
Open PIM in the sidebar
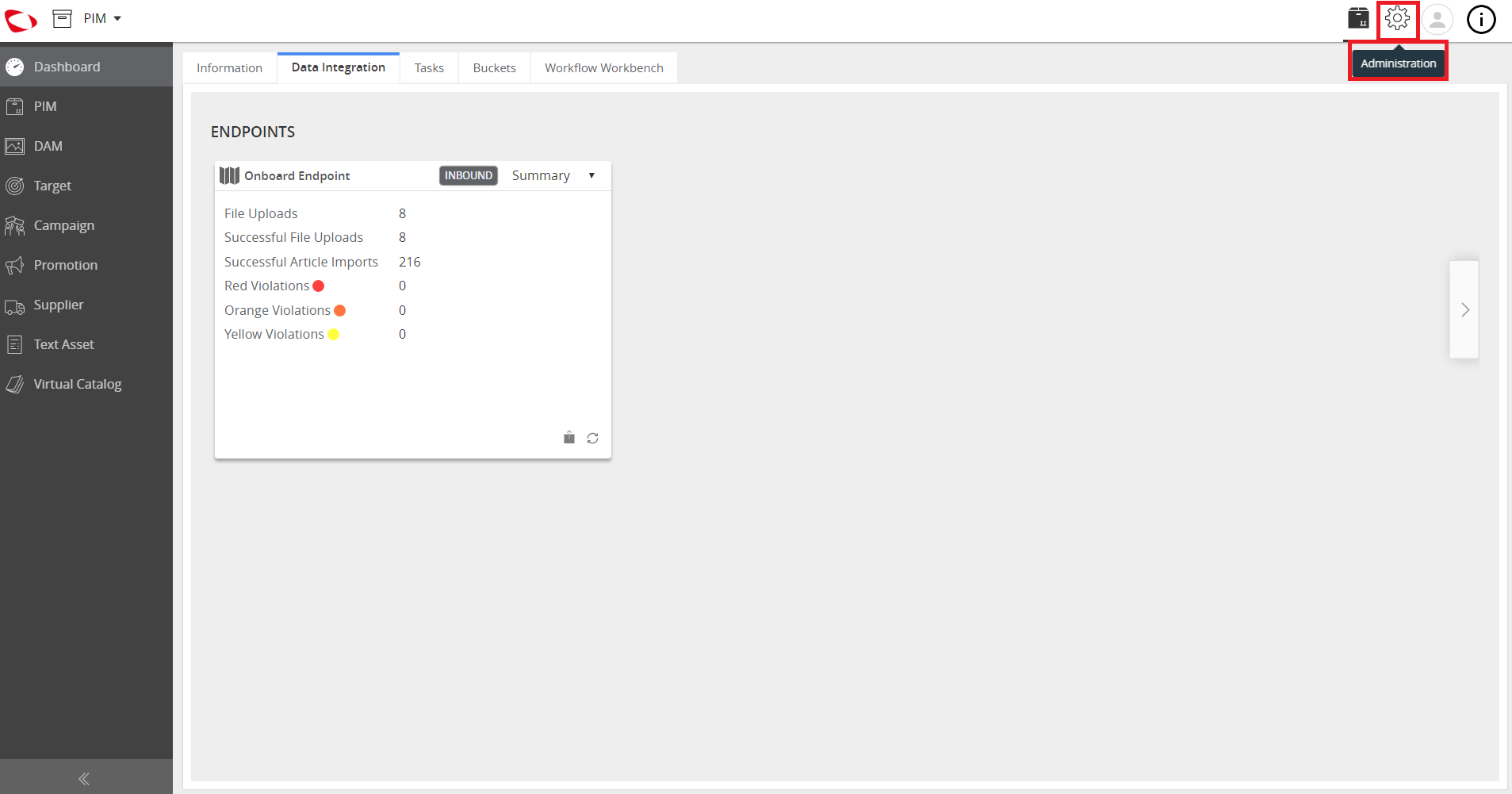86,106
